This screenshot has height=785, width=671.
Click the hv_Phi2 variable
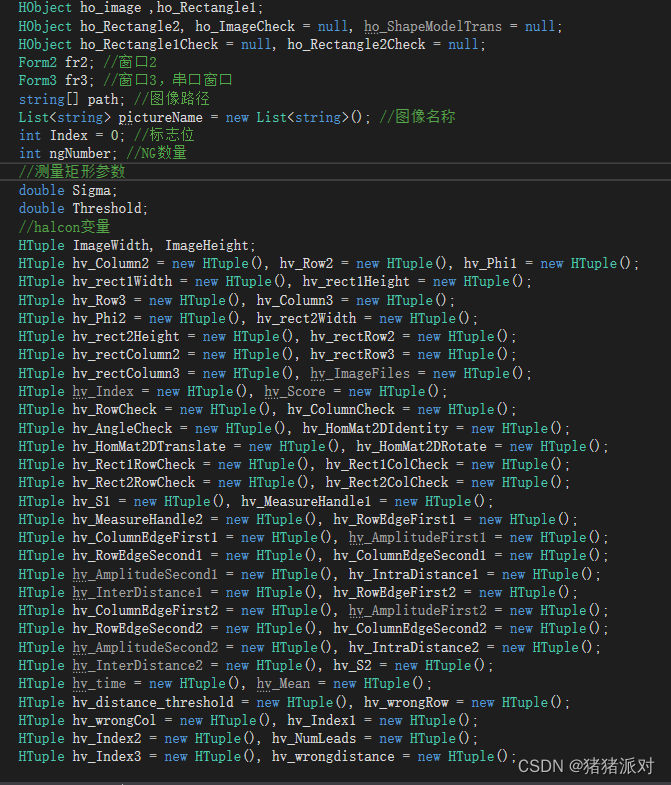point(99,318)
